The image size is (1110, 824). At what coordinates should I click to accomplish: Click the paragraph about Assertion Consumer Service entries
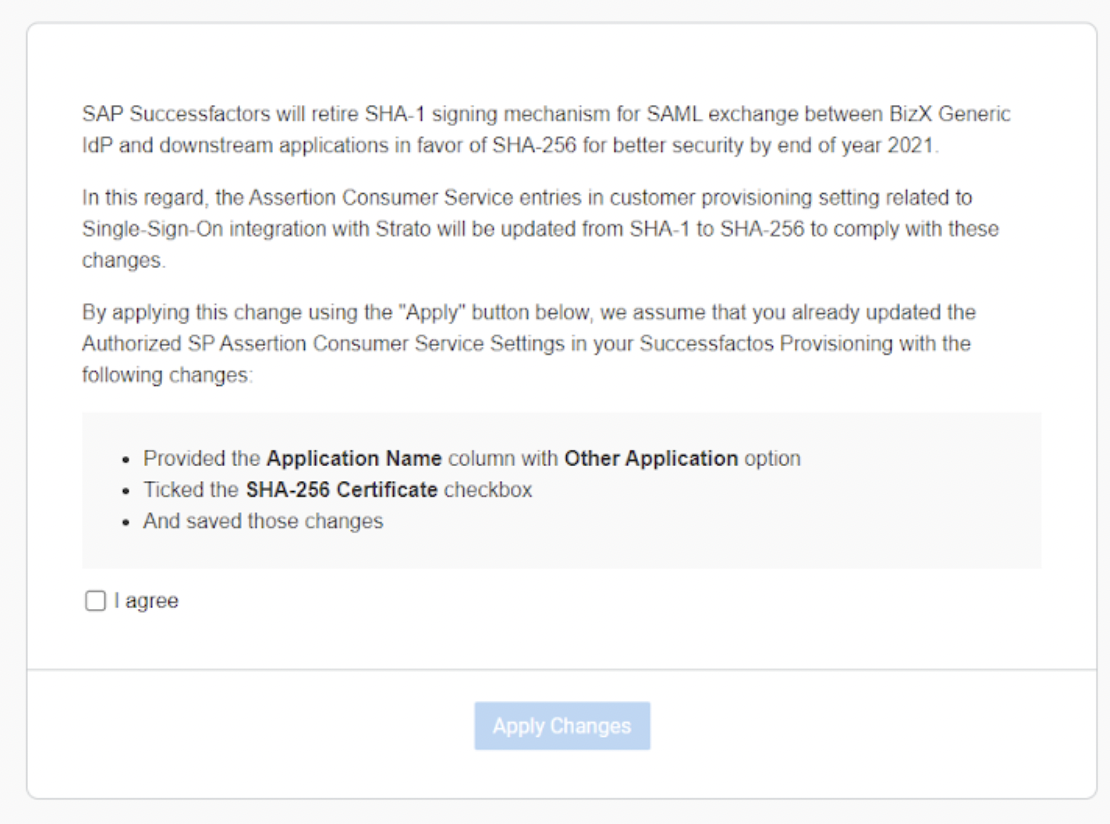click(540, 229)
